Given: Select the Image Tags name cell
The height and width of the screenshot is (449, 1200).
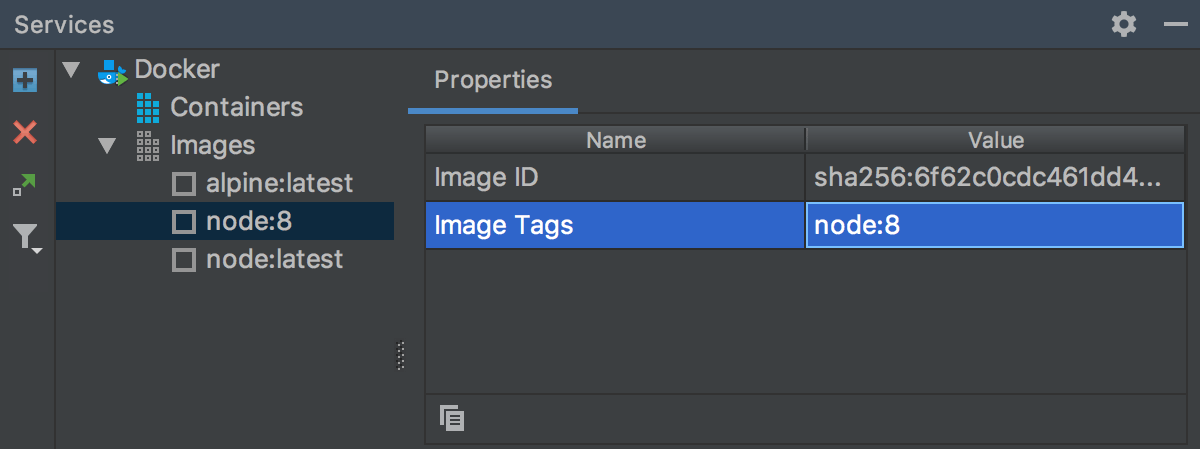Looking at the screenshot, I should click(615, 225).
